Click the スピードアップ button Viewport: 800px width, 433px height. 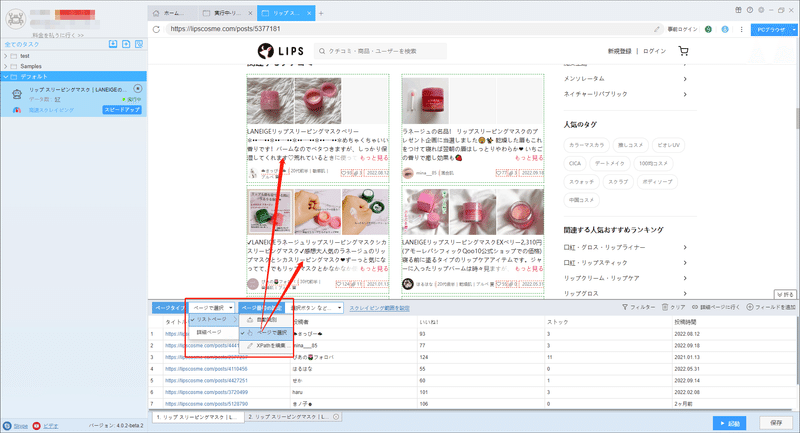122,110
